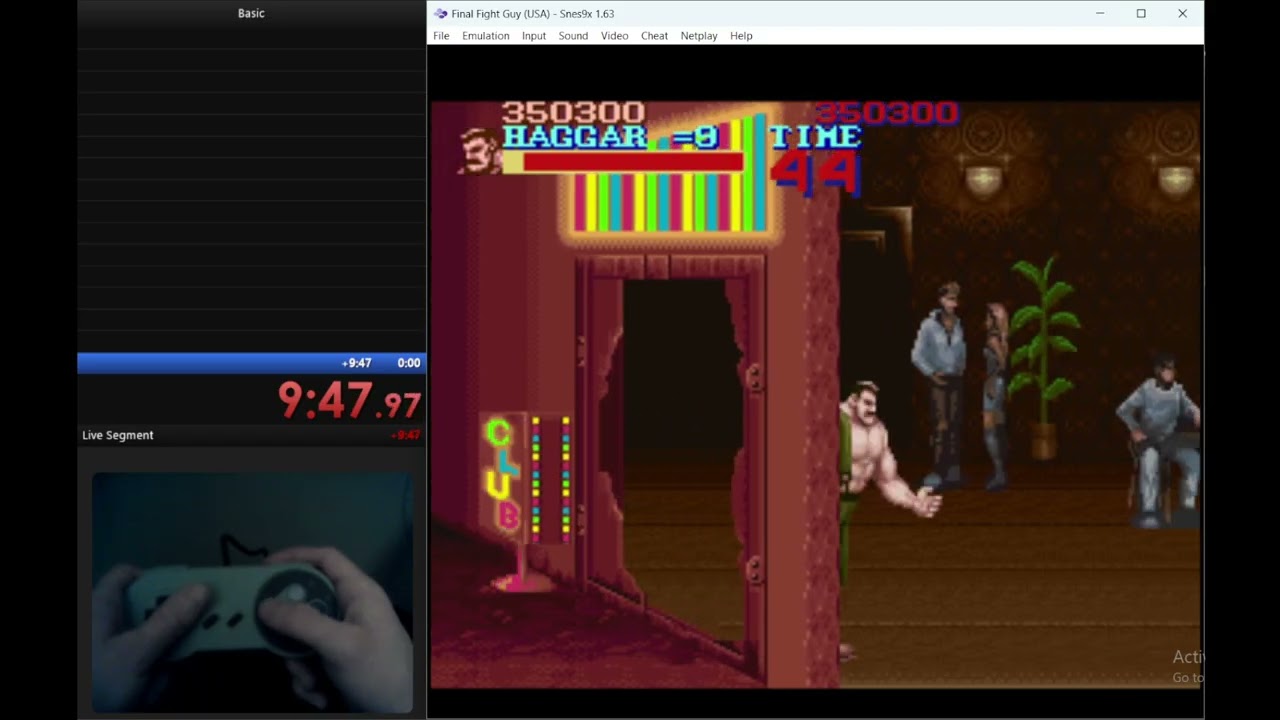Open the Help menu
Screen dimensions: 1280x720
[x=741, y=36]
